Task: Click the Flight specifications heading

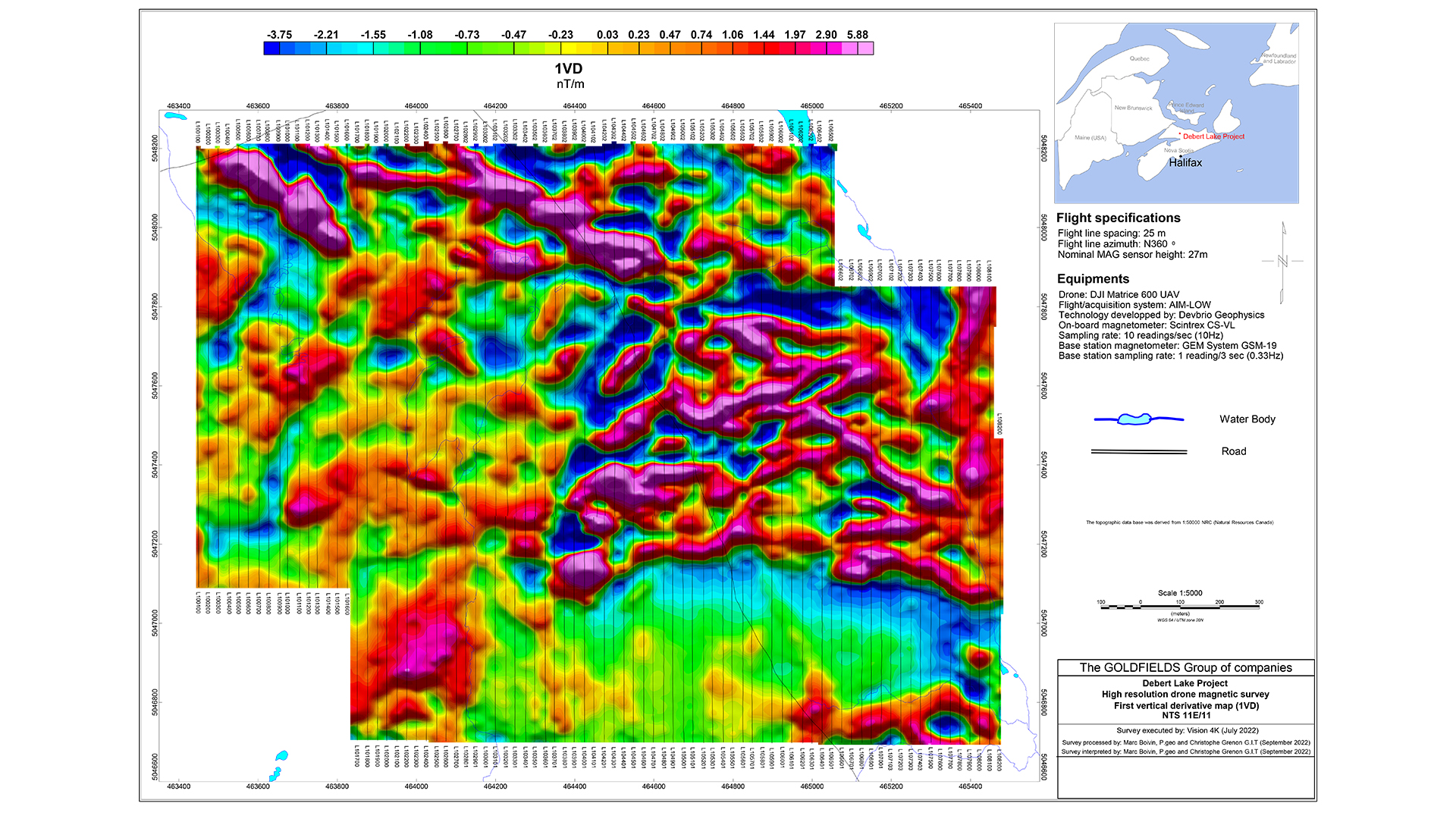Action: pos(1118,218)
